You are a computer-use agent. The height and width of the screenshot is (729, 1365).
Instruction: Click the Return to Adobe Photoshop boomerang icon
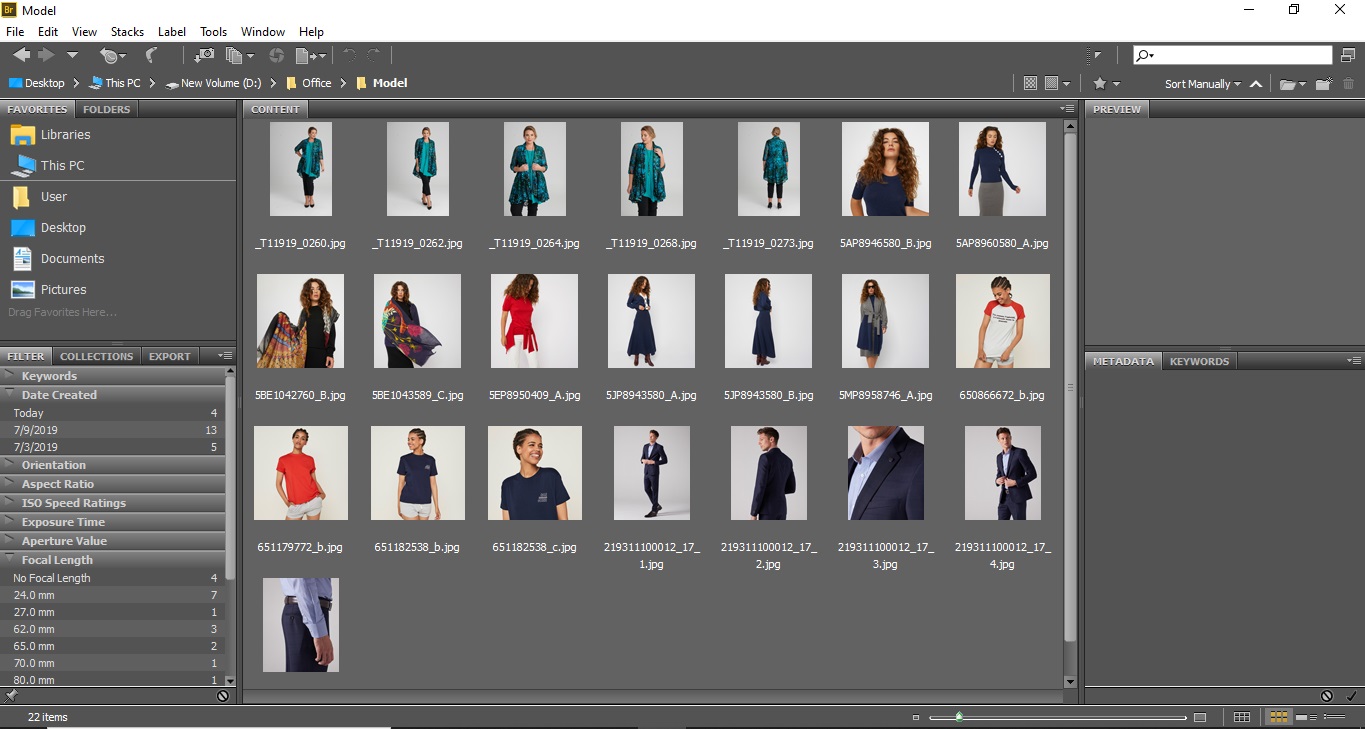coord(152,55)
